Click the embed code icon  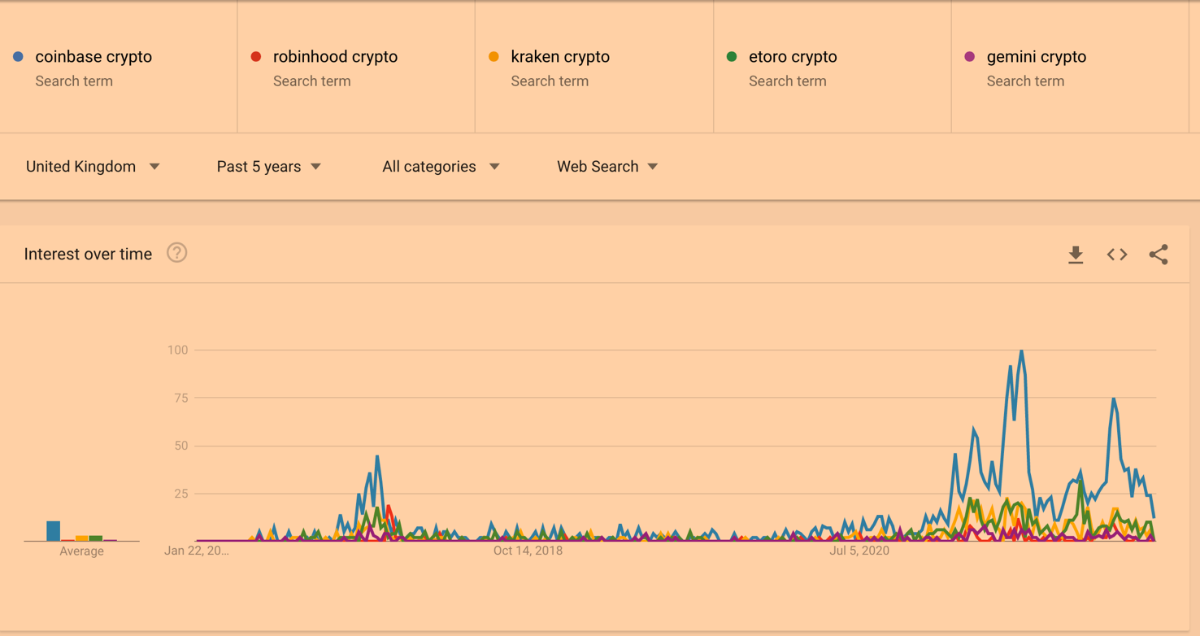pos(1117,255)
